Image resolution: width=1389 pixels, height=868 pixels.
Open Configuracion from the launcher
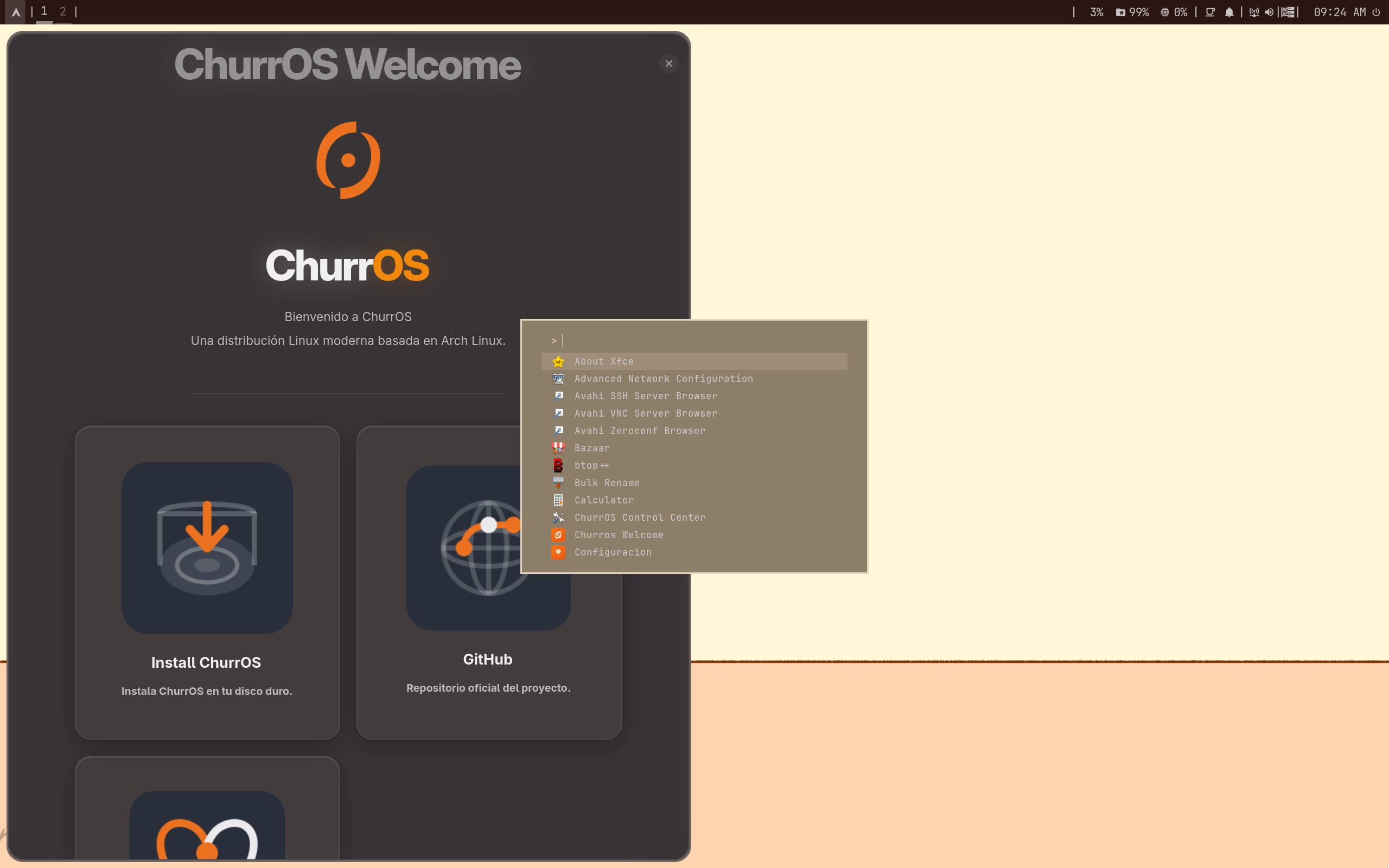(694, 552)
